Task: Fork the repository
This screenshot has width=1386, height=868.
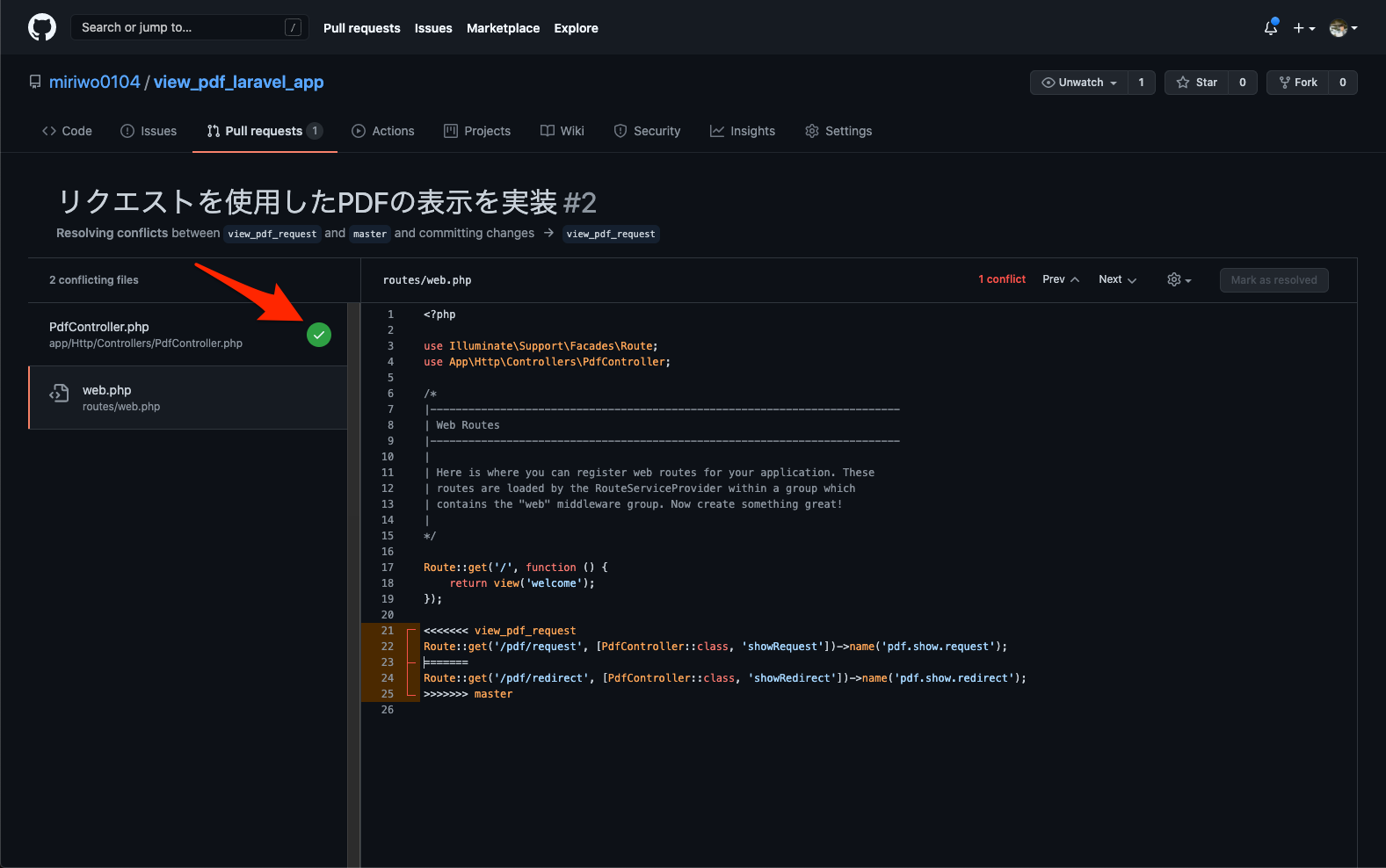Action: (1297, 83)
